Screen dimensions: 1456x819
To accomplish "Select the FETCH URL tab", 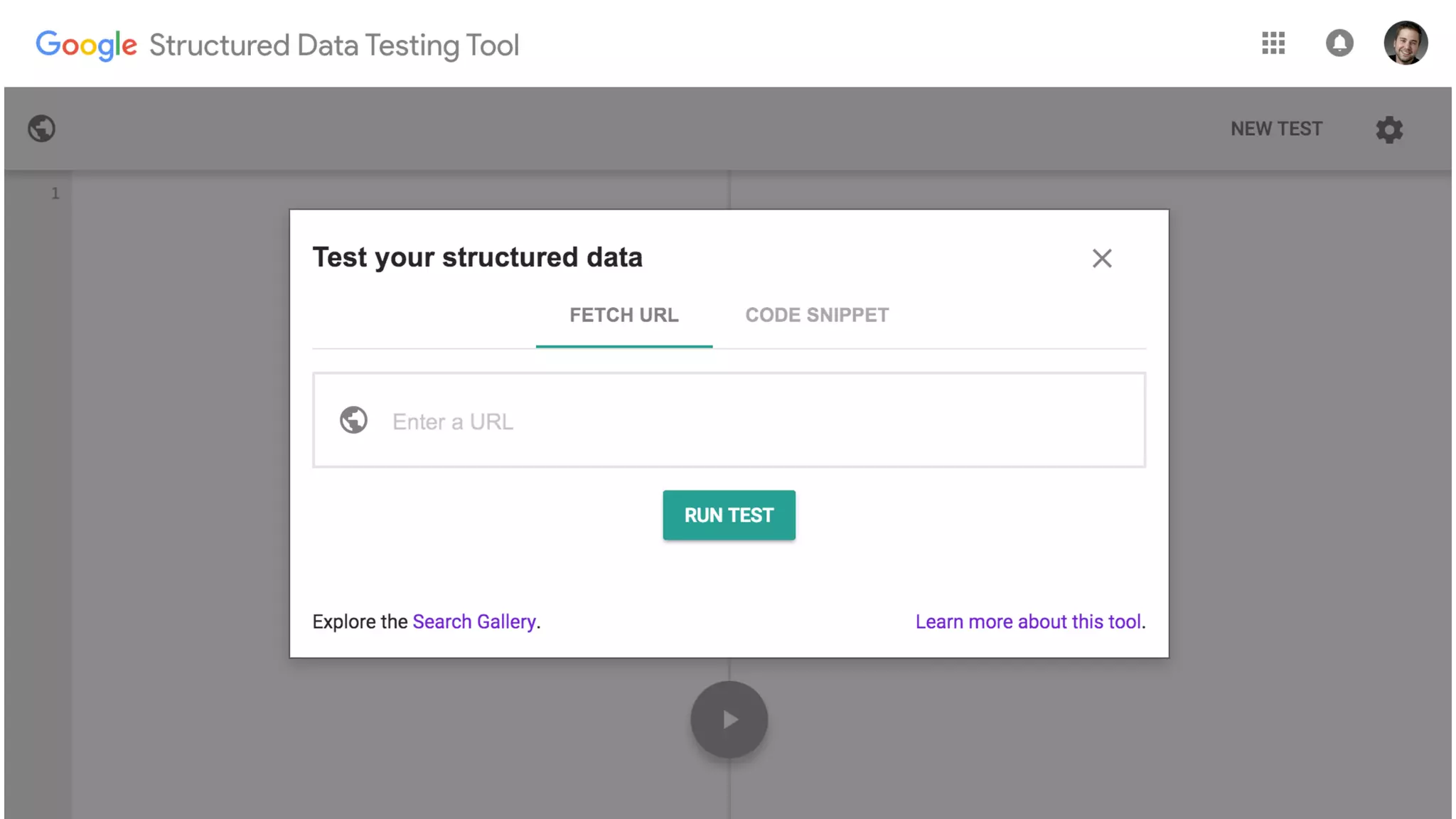I will point(623,315).
